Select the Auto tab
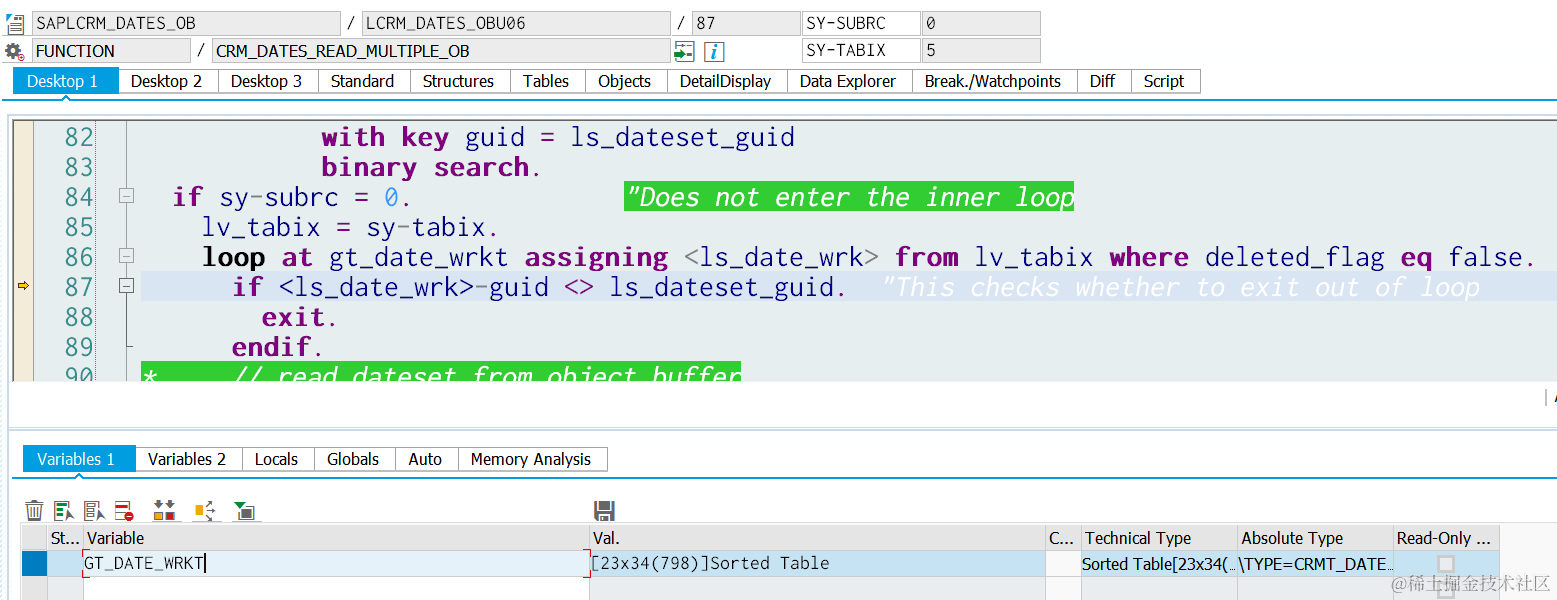 click(425, 459)
